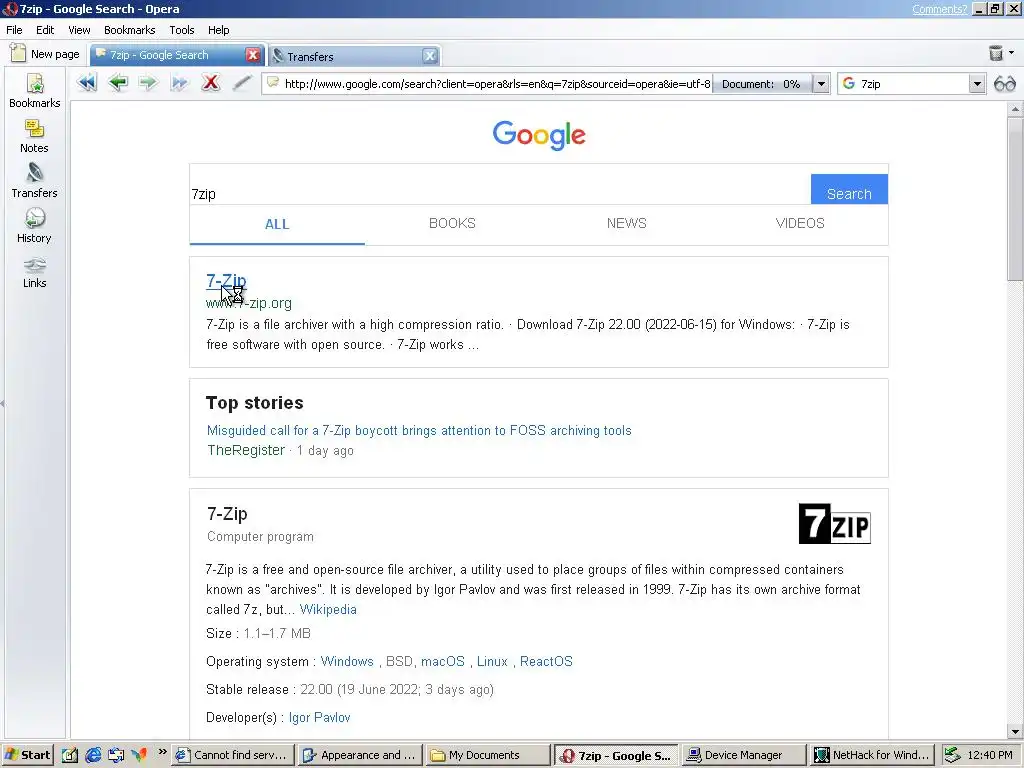The image size is (1024, 768).
Task: Click the 7ZIP logo thumbnail
Action: coord(835,524)
